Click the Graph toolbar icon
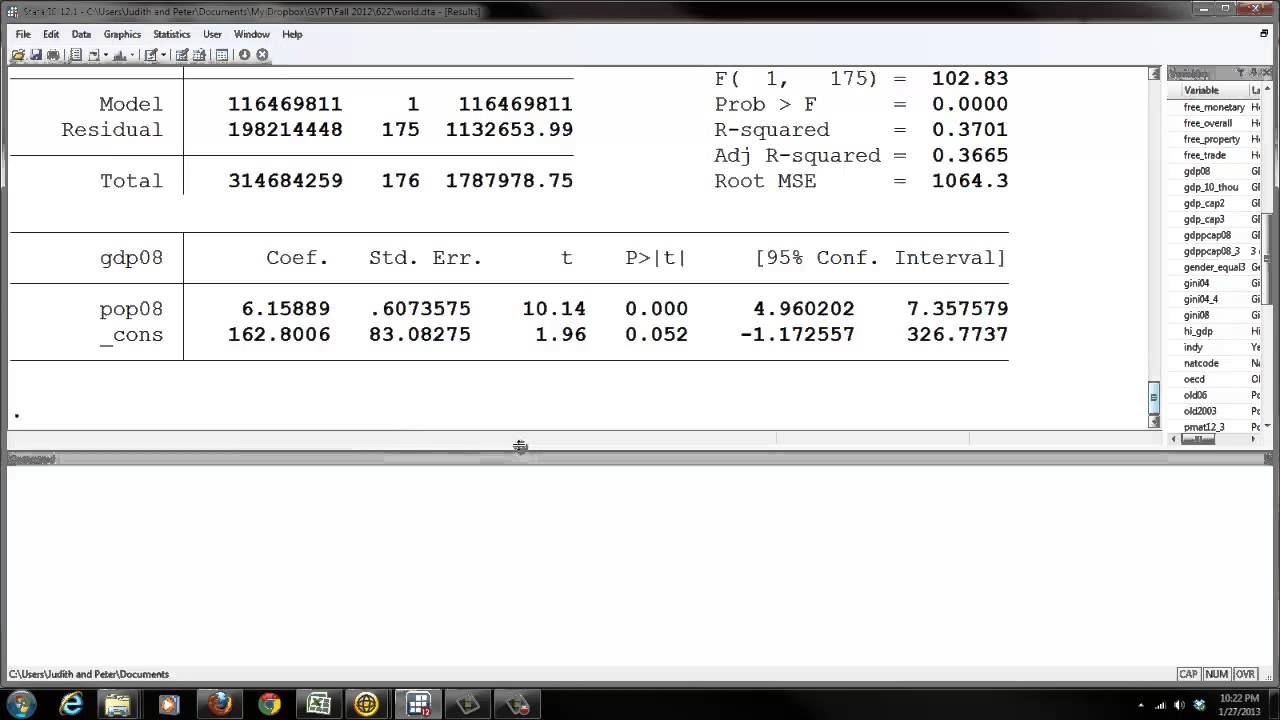Screen dimensions: 1280x720 (x=120, y=55)
